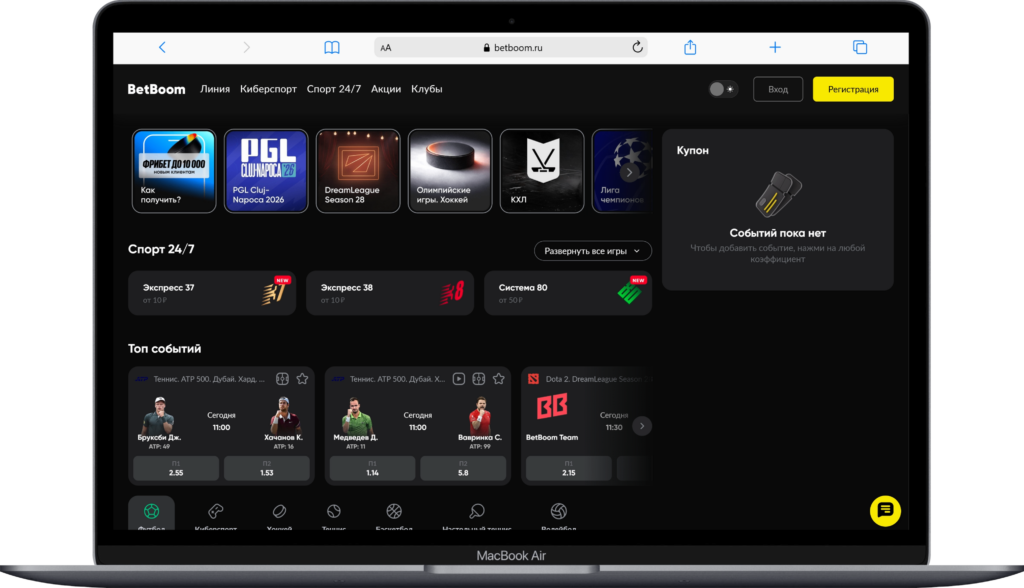Screen dimensions: 1024x588
Task: Select the Хоккей sport icon
Action: tap(278, 513)
